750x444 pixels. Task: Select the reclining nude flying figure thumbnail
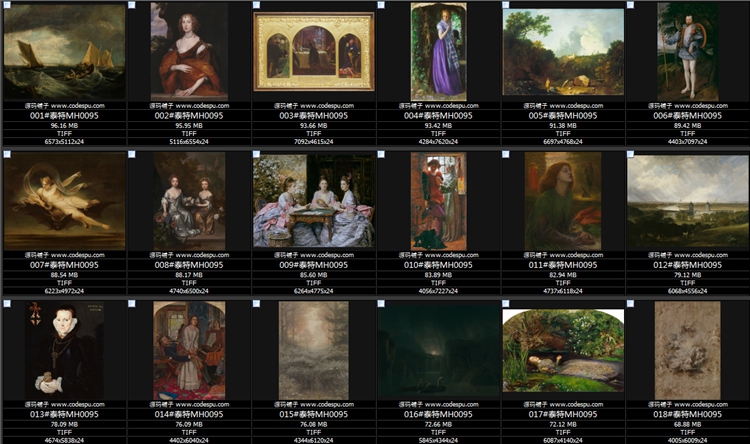point(65,201)
